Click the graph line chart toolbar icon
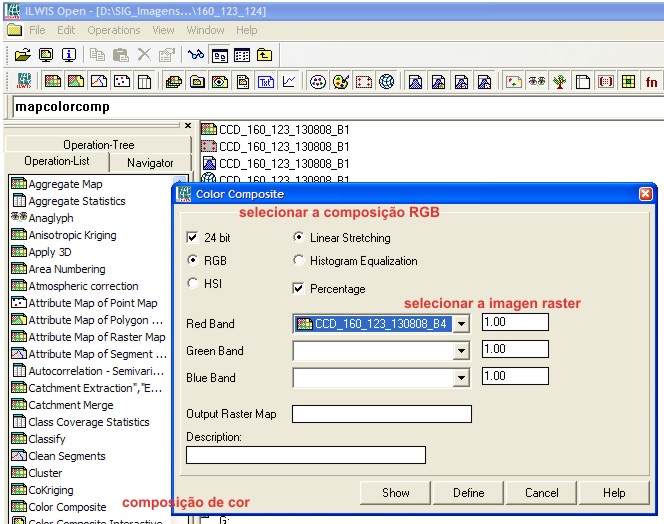Viewport: 664px width, 524px height. pyautogui.click(x=289, y=82)
